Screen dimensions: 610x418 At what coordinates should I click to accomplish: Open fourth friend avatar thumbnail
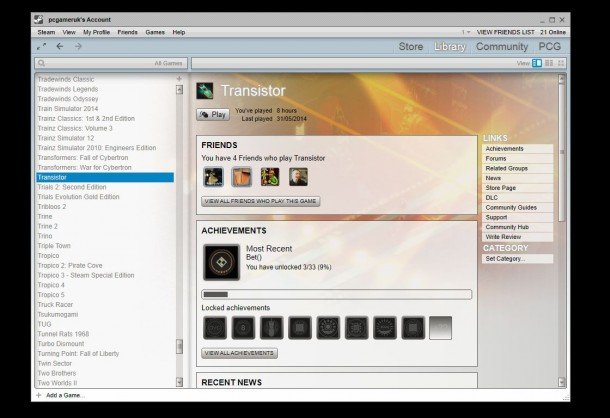click(298, 177)
